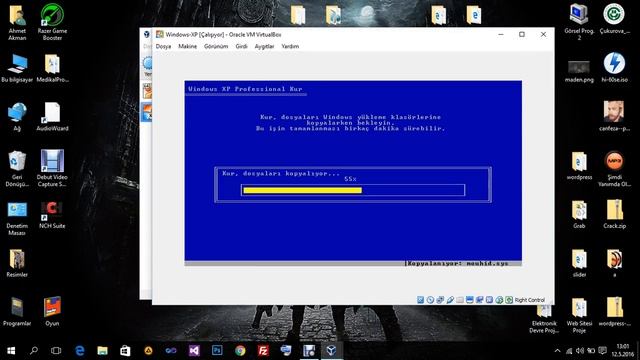Open Photoshop from the taskbar
Image resolution: width=640 pixels, height=360 pixels.
coord(217,351)
